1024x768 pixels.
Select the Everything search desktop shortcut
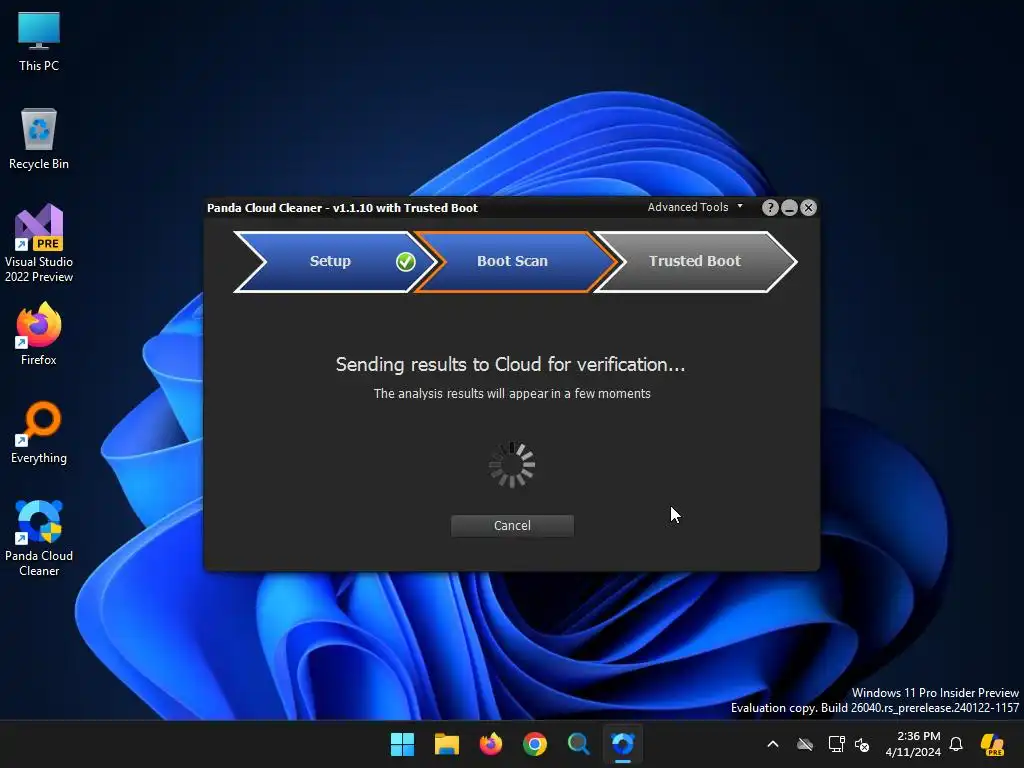pos(39,432)
